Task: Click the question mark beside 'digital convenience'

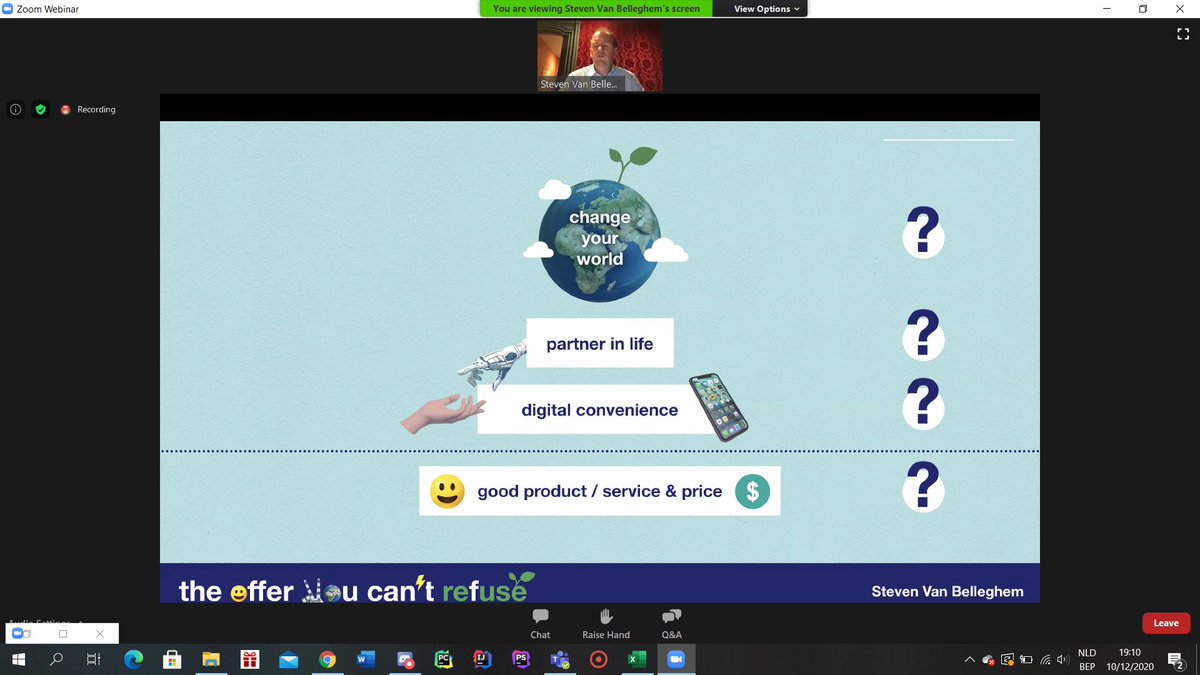Action: point(923,404)
